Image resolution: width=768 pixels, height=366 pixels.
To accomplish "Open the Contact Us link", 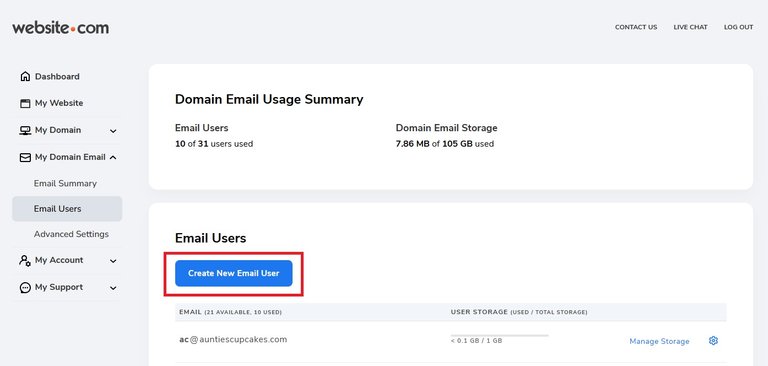I will (x=636, y=27).
